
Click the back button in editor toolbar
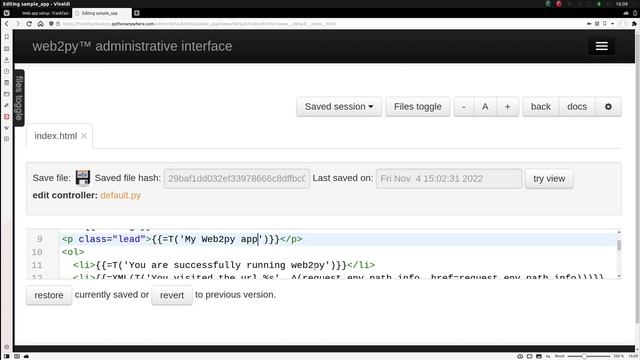(540, 107)
